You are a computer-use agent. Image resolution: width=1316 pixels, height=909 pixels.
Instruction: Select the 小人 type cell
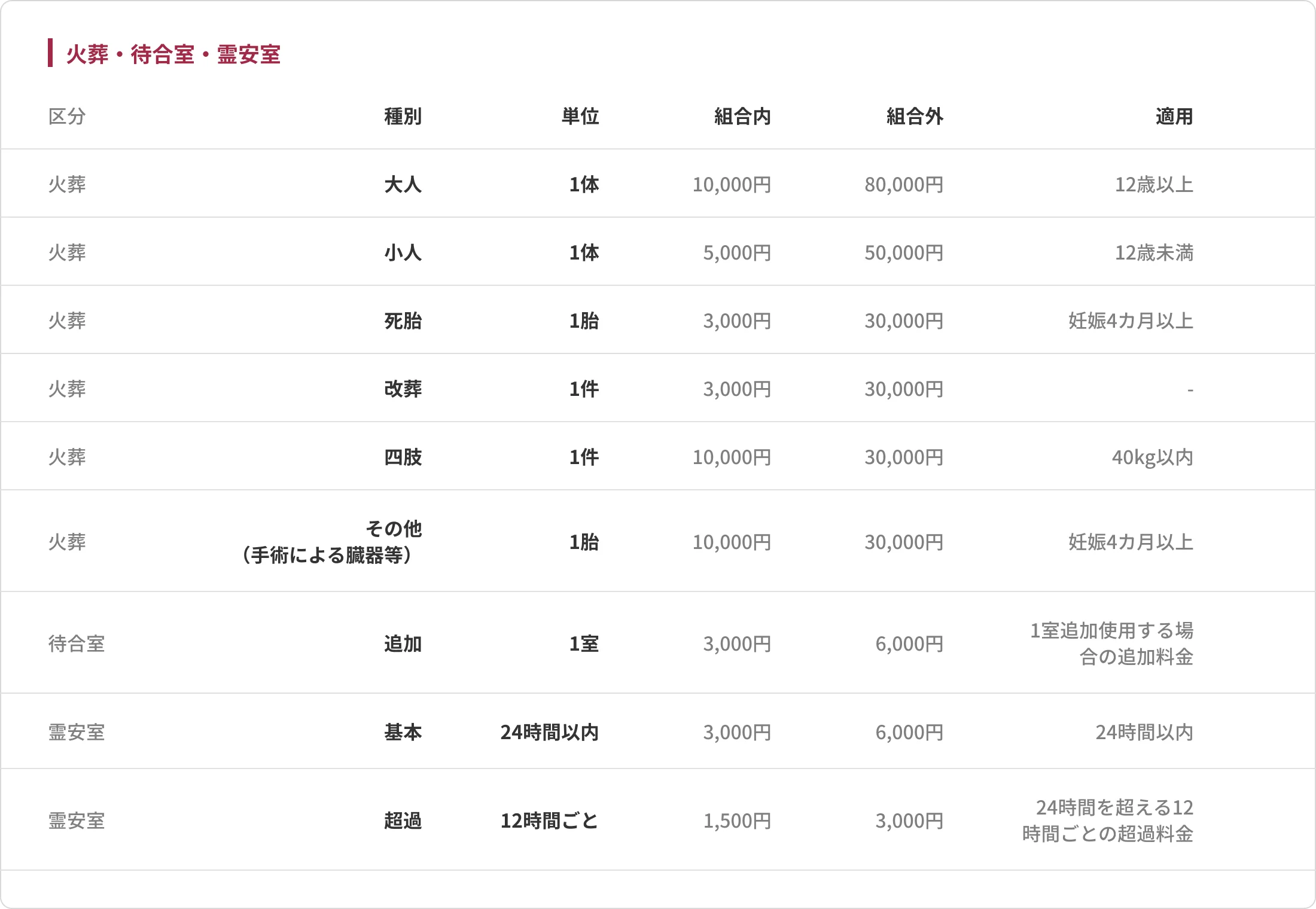point(403,252)
